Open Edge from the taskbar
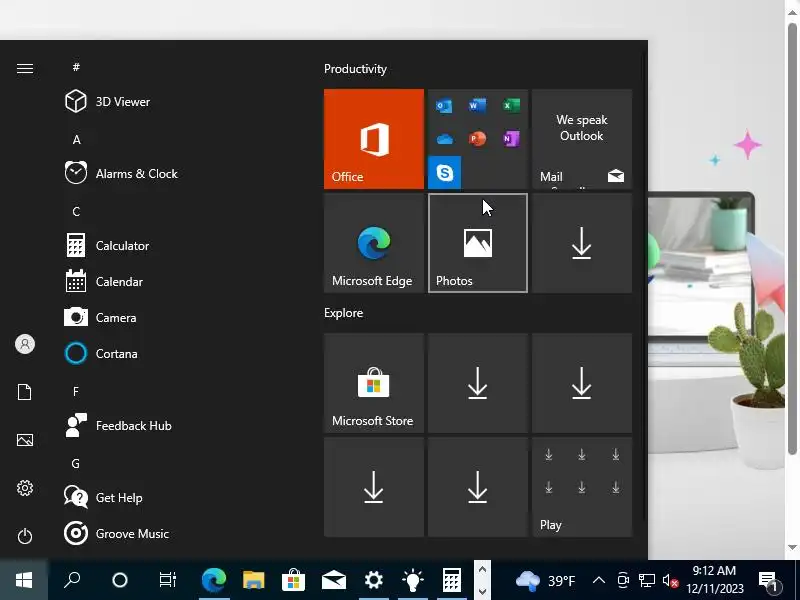The width and height of the screenshot is (800, 600). point(214,580)
